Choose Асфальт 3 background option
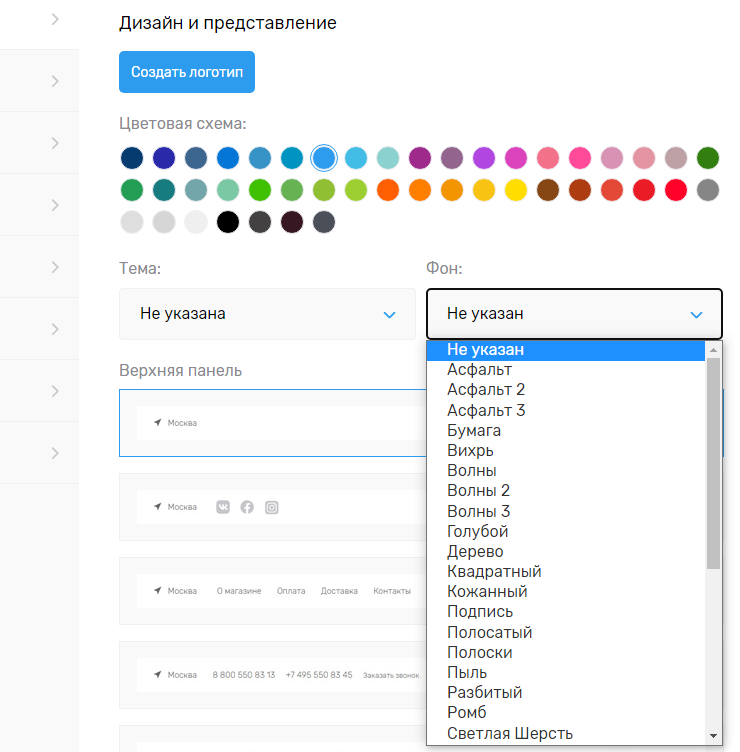740x752 pixels. click(x=565, y=411)
